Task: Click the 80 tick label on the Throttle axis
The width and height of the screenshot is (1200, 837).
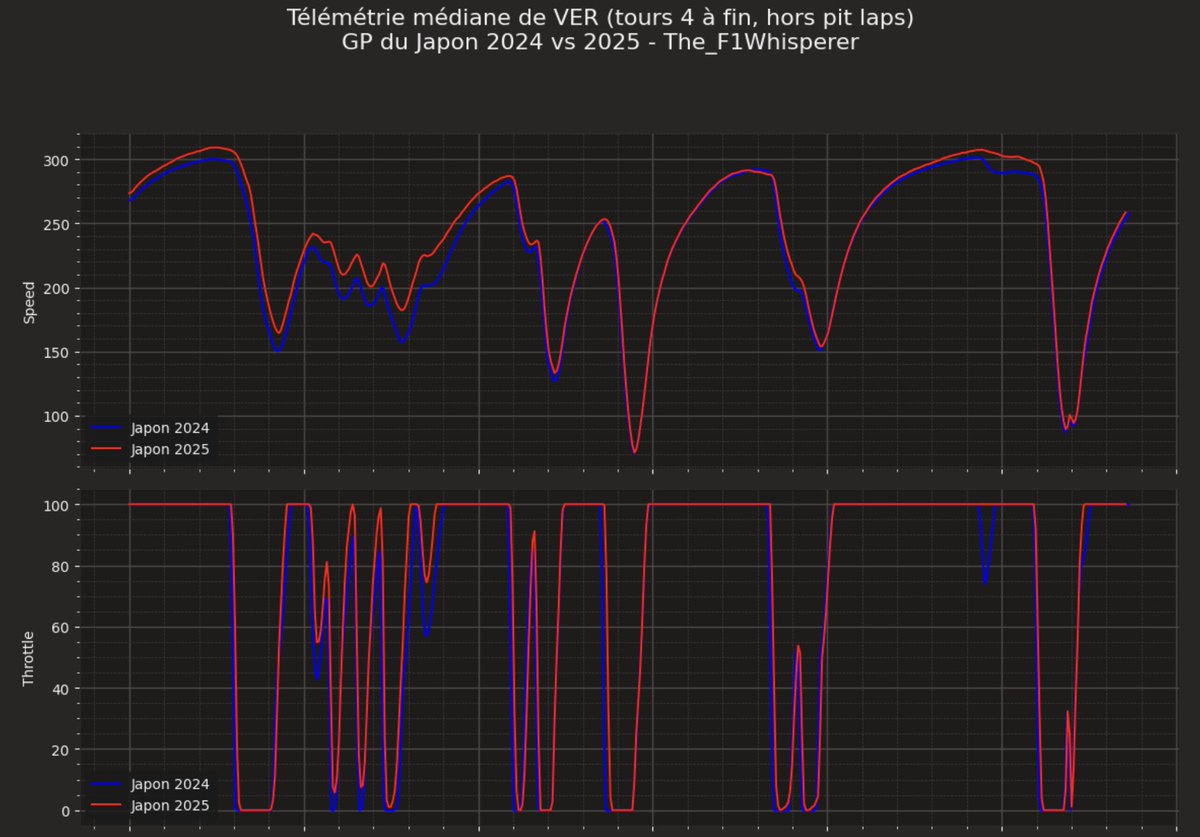Action: (58, 566)
